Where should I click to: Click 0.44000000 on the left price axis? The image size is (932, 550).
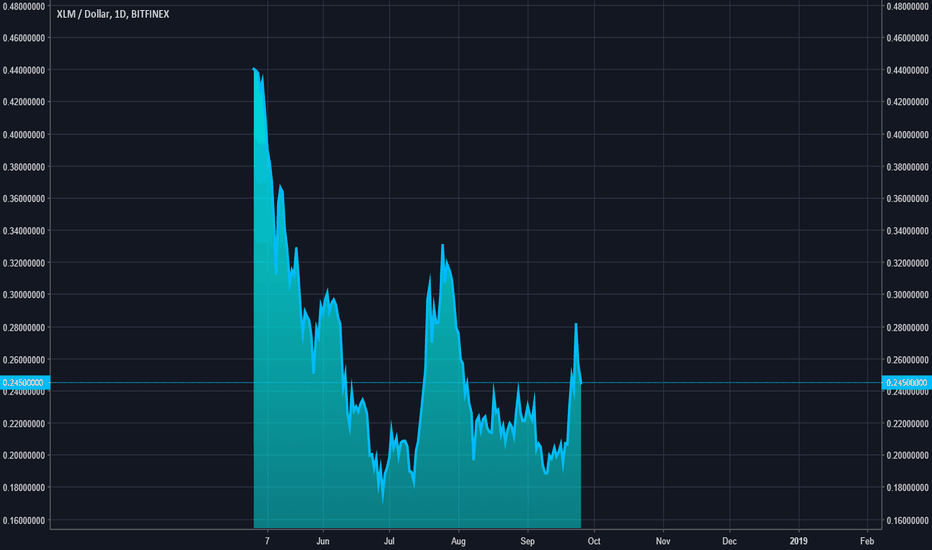[x=24, y=70]
